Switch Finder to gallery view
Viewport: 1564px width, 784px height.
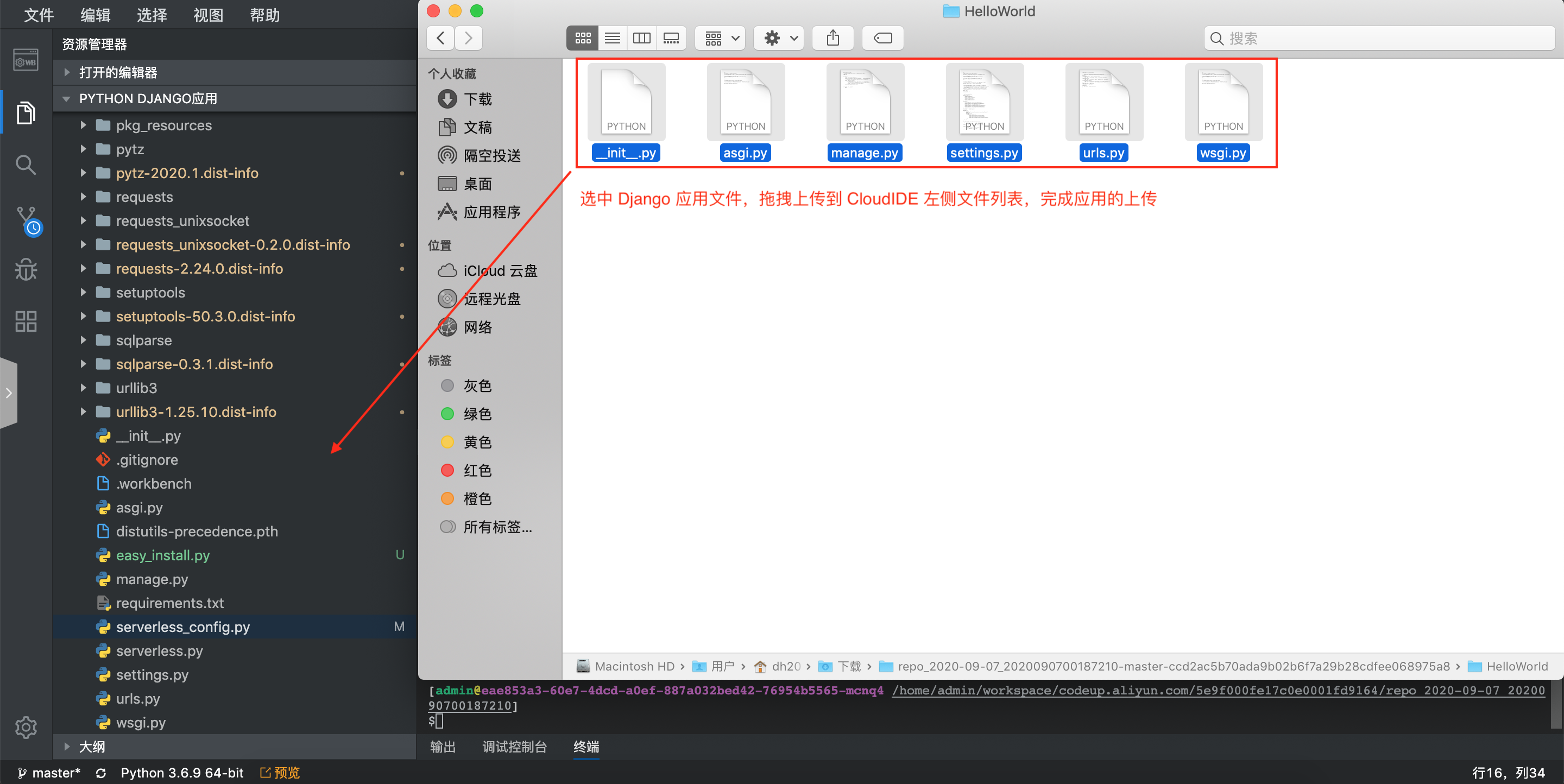(x=671, y=38)
